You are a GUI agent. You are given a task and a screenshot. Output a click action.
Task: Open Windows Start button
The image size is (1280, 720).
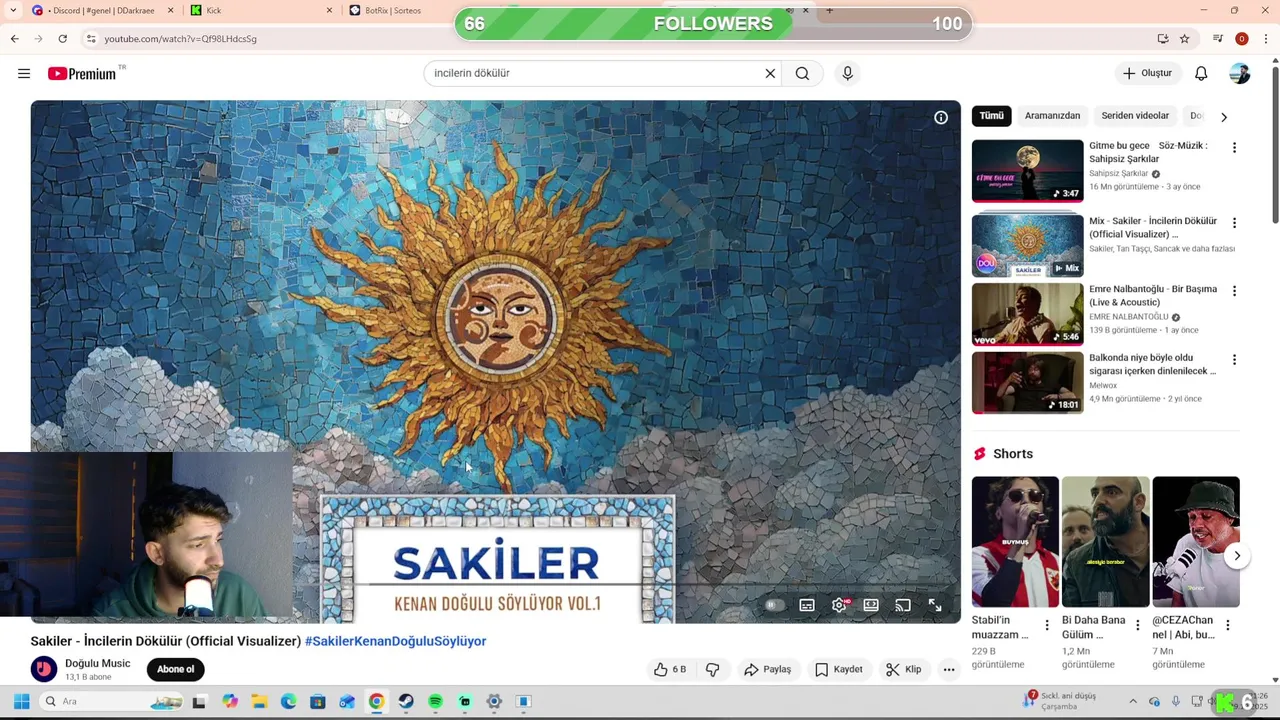(x=21, y=701)
